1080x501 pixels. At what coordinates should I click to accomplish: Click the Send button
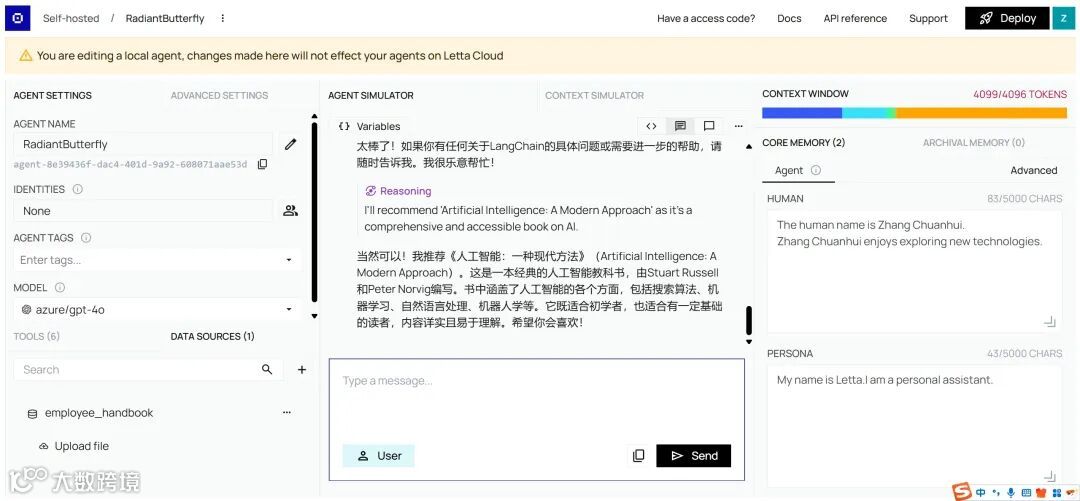[694, 456]
